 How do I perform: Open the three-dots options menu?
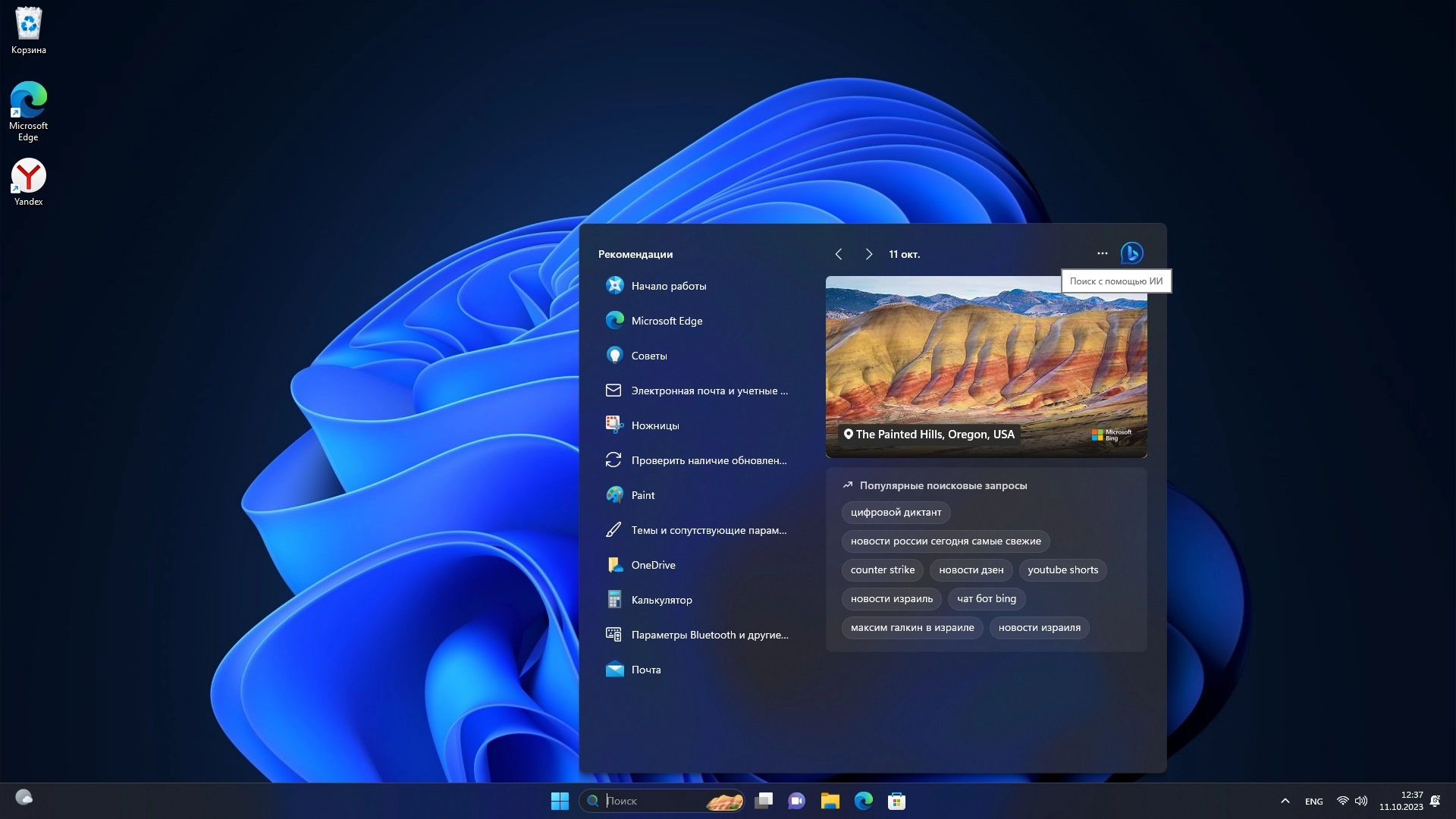coord(1102,253)
